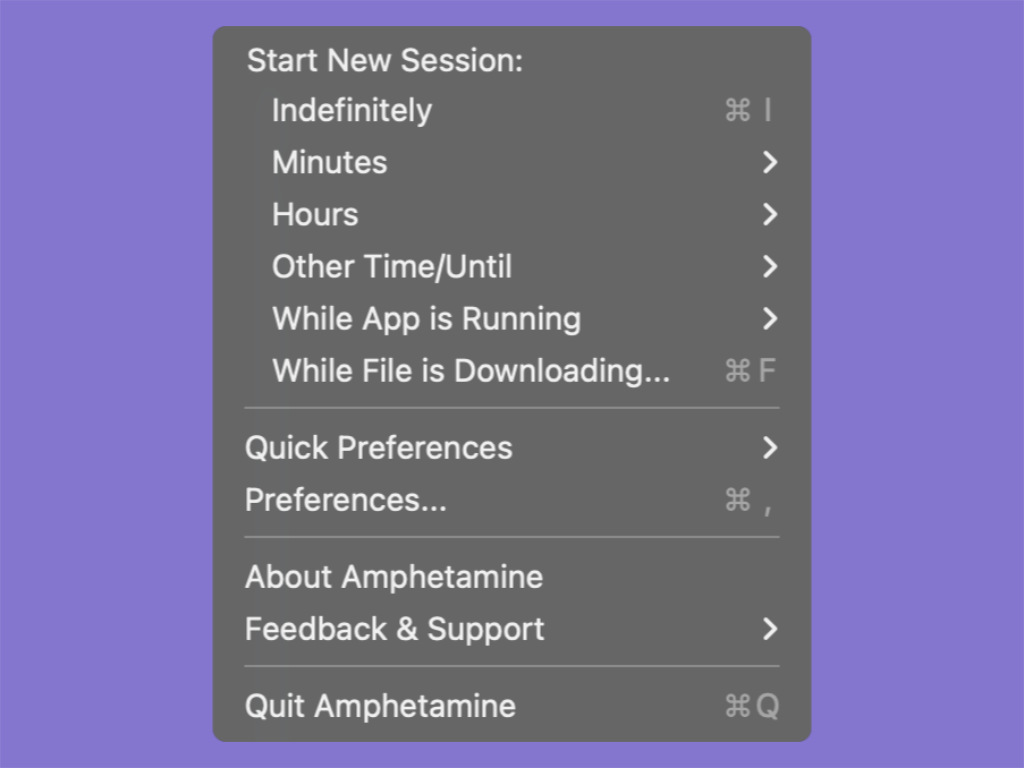Choose Other Time/Until option
This screenshot has width=1024, height=768.
pyautogui.click(x=392, y=267)
